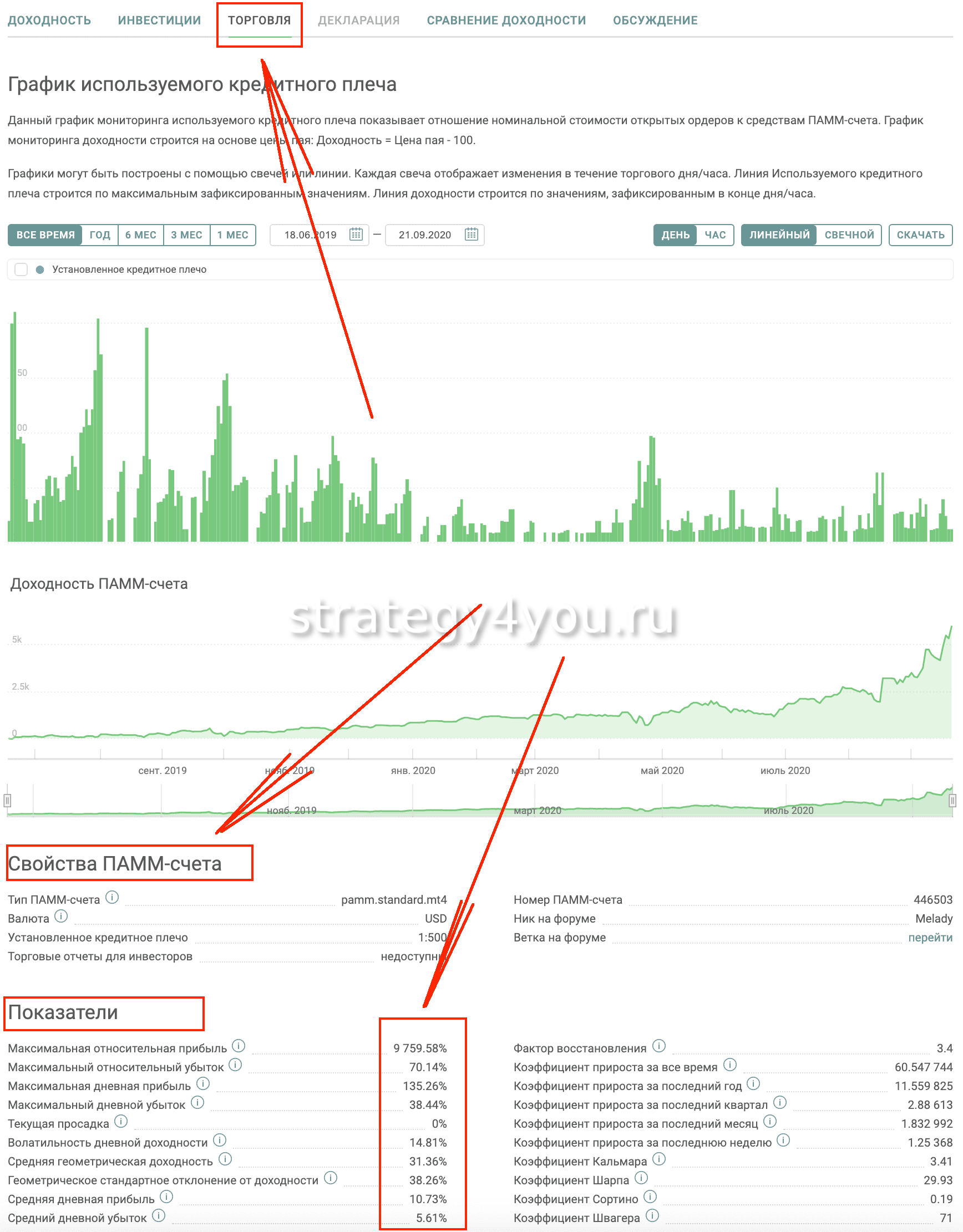Viewport: 963px width, 1232px height.
Task: Click info icon next to Коэффициент Кальмара
Action: (x=660, y=1160)
